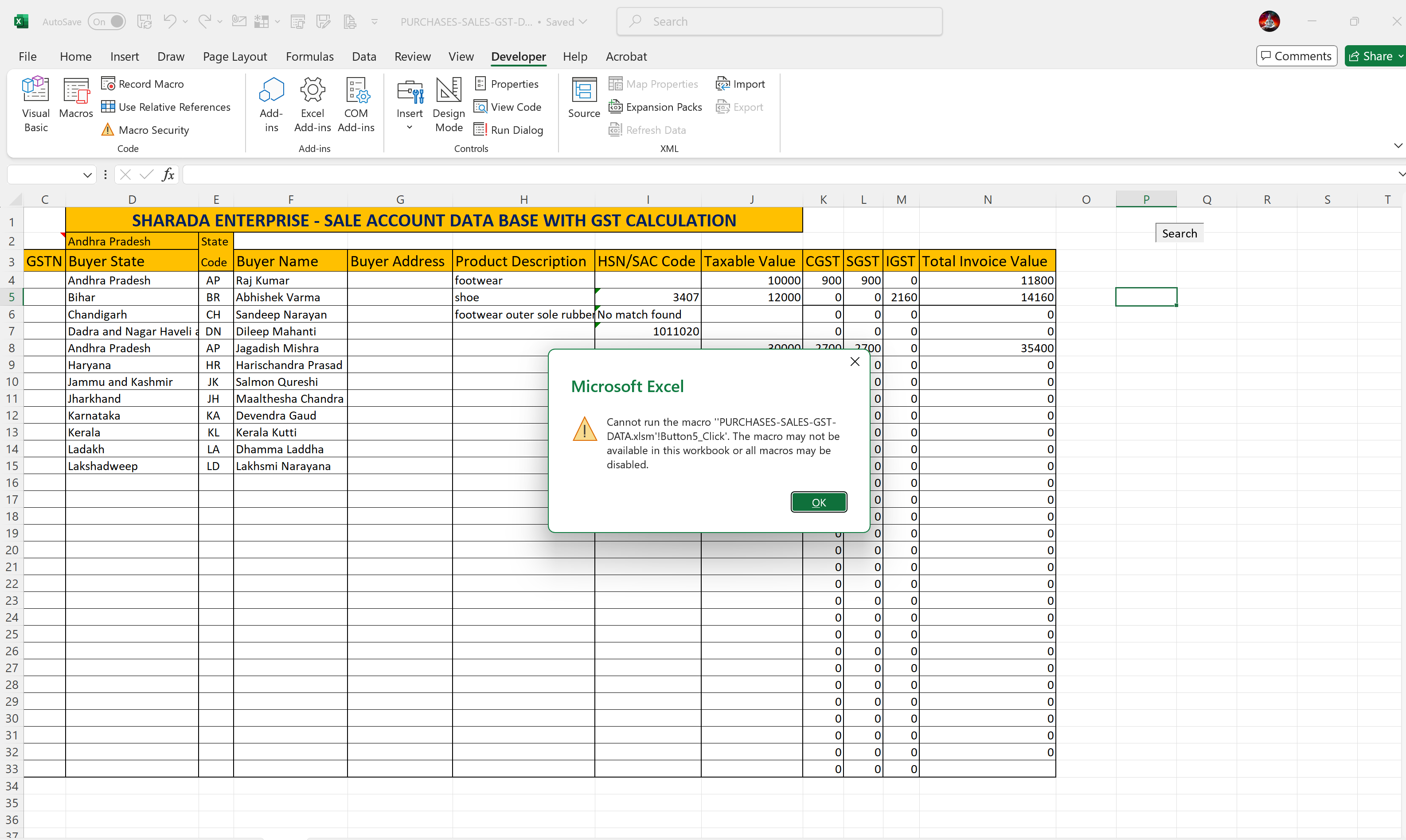Open COM Add-ins dialog
The image size is (1406, 840).
[x=356, y=105]
